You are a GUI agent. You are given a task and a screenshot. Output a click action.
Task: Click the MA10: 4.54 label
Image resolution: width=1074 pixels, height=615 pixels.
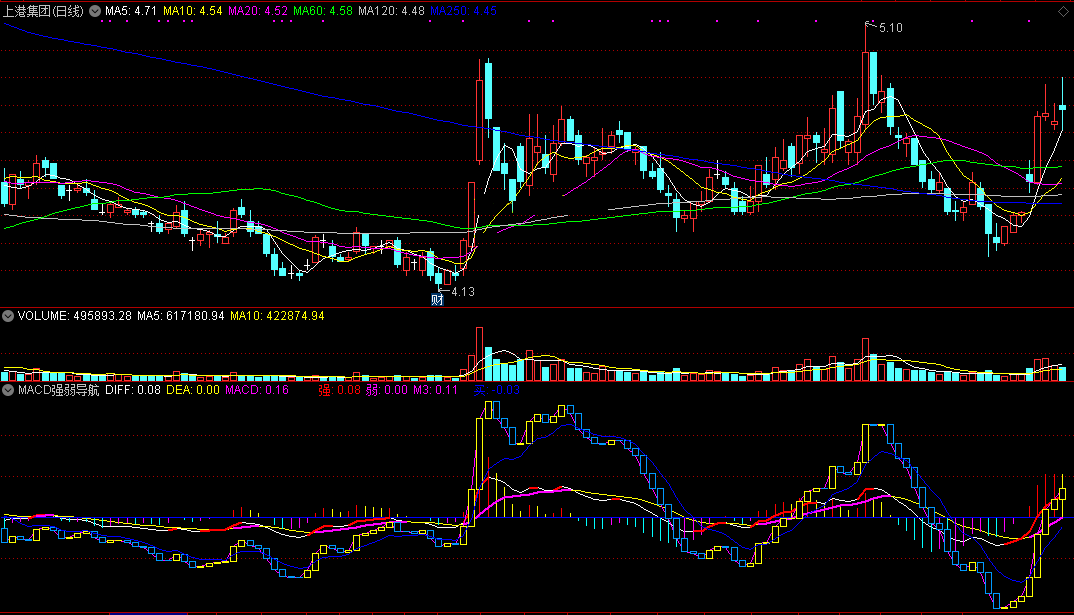[x=192, y=11]
